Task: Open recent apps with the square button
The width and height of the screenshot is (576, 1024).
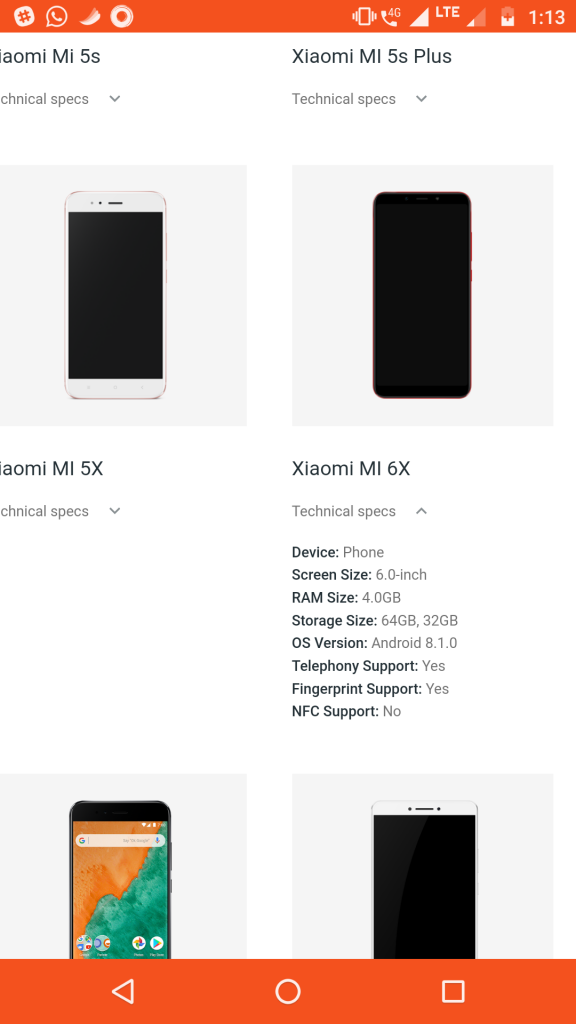Action: 452,991
